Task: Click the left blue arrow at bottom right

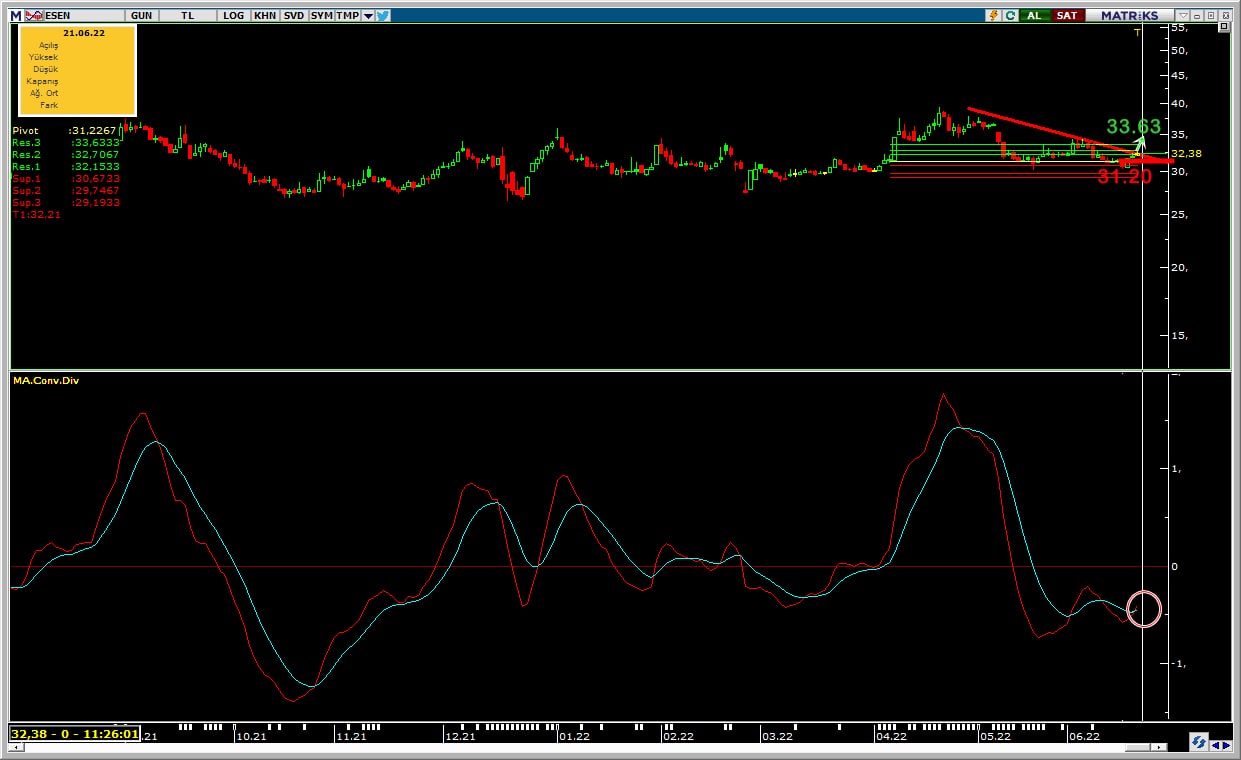Action: click(1215, 744)
